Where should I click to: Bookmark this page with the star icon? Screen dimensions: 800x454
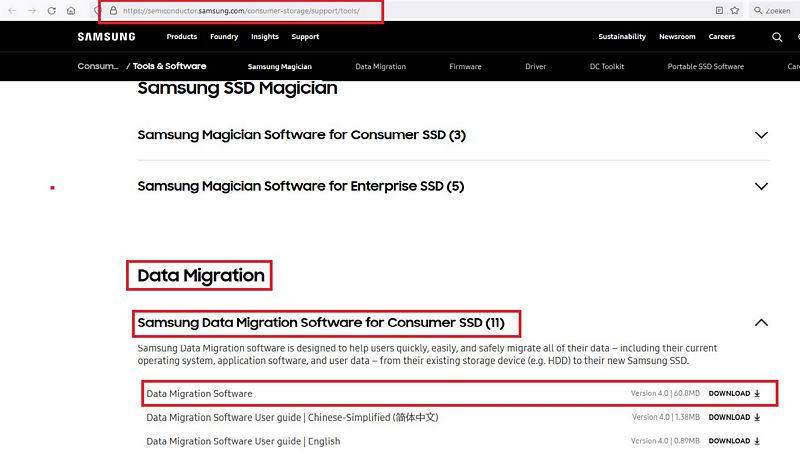735,10
